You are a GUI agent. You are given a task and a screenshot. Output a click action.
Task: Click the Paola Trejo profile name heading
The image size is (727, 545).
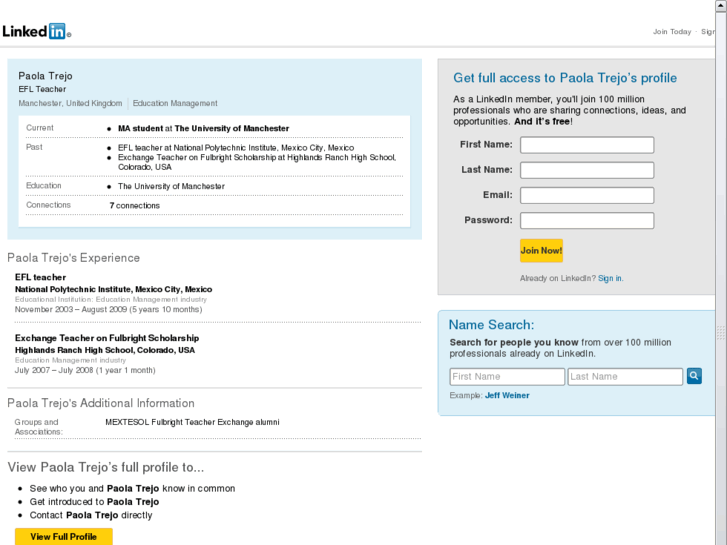[x=45, y=76]
